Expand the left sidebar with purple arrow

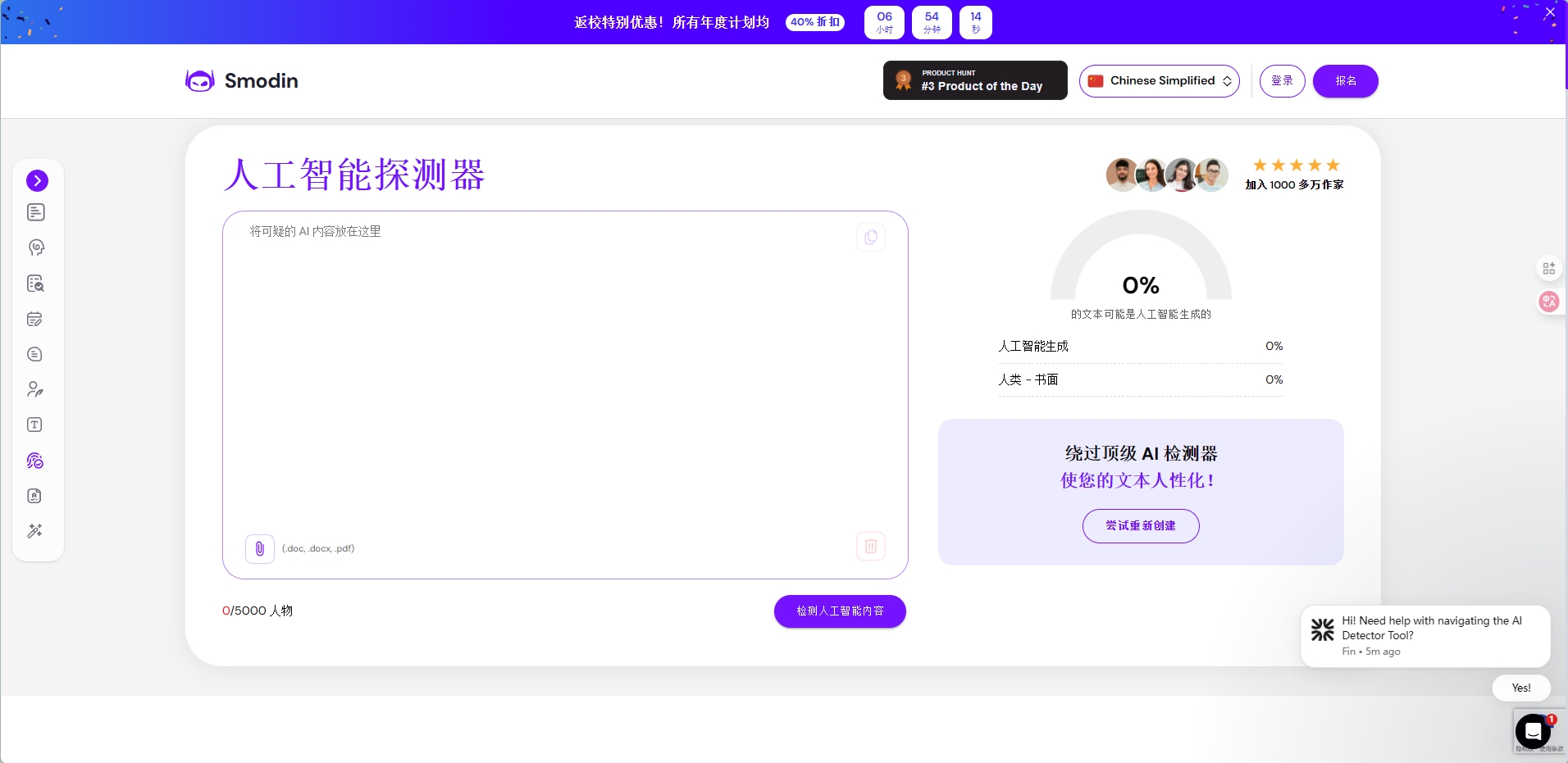point(37,180)
